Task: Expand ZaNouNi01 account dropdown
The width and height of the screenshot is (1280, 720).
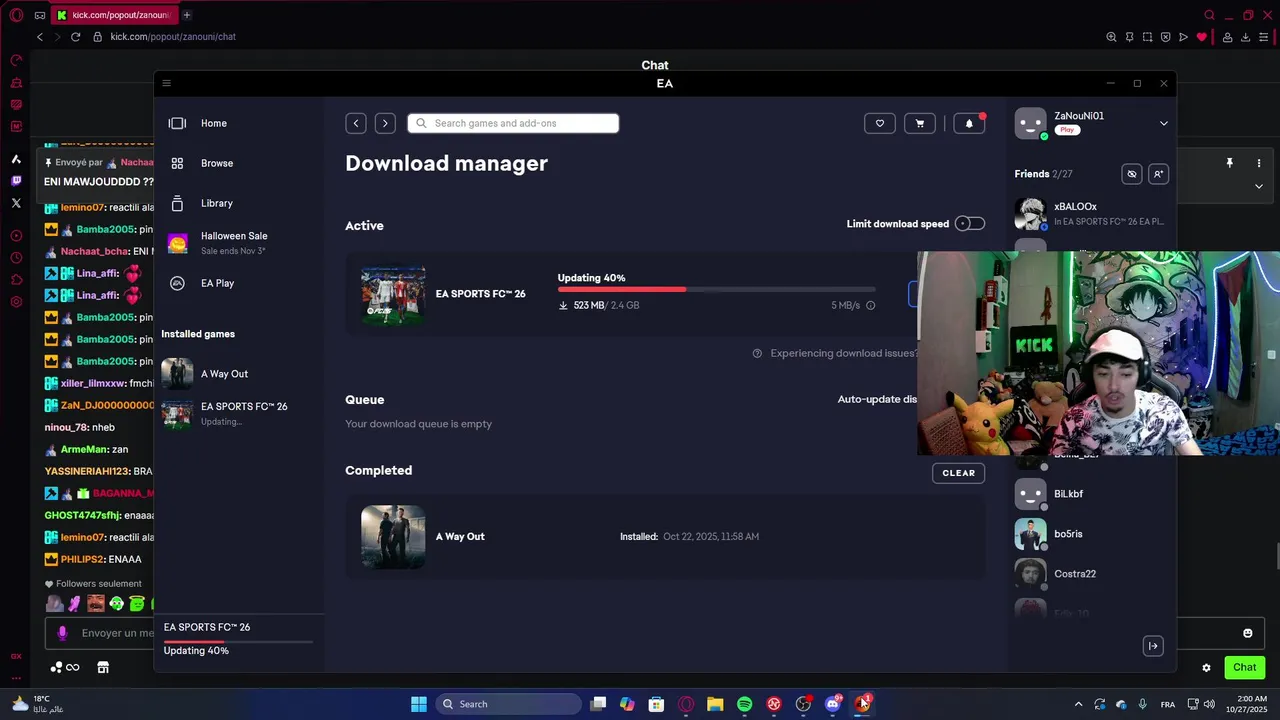Action: [1163, 123]
